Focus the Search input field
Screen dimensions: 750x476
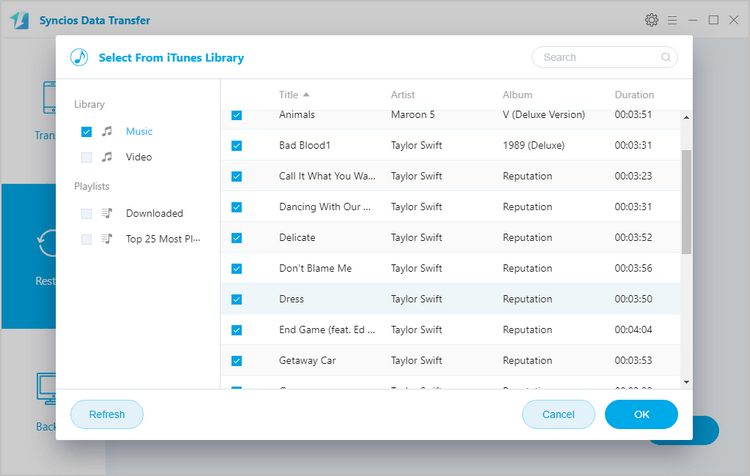click(x=598, y=58)
